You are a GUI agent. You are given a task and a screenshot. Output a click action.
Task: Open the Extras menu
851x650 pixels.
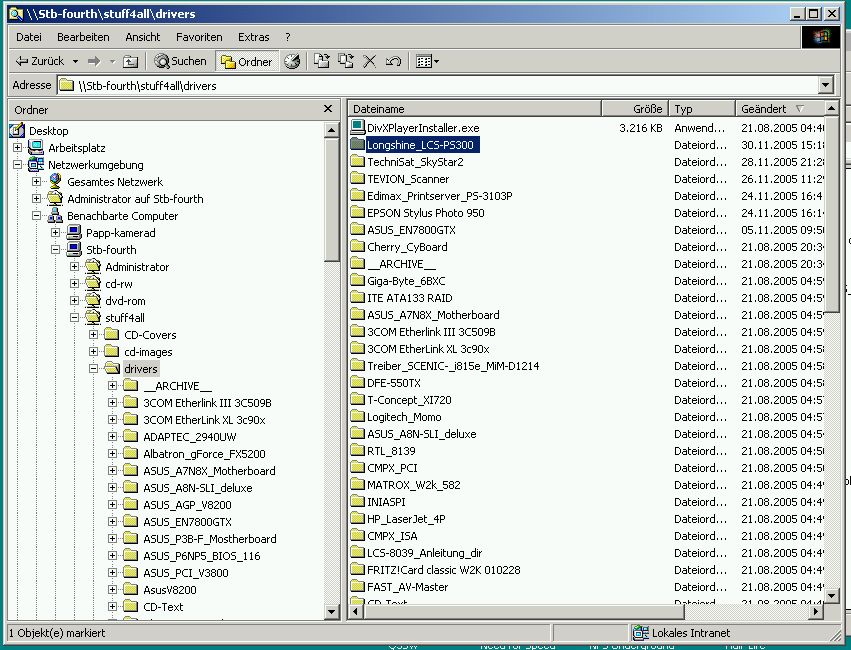tap(253, 37)
